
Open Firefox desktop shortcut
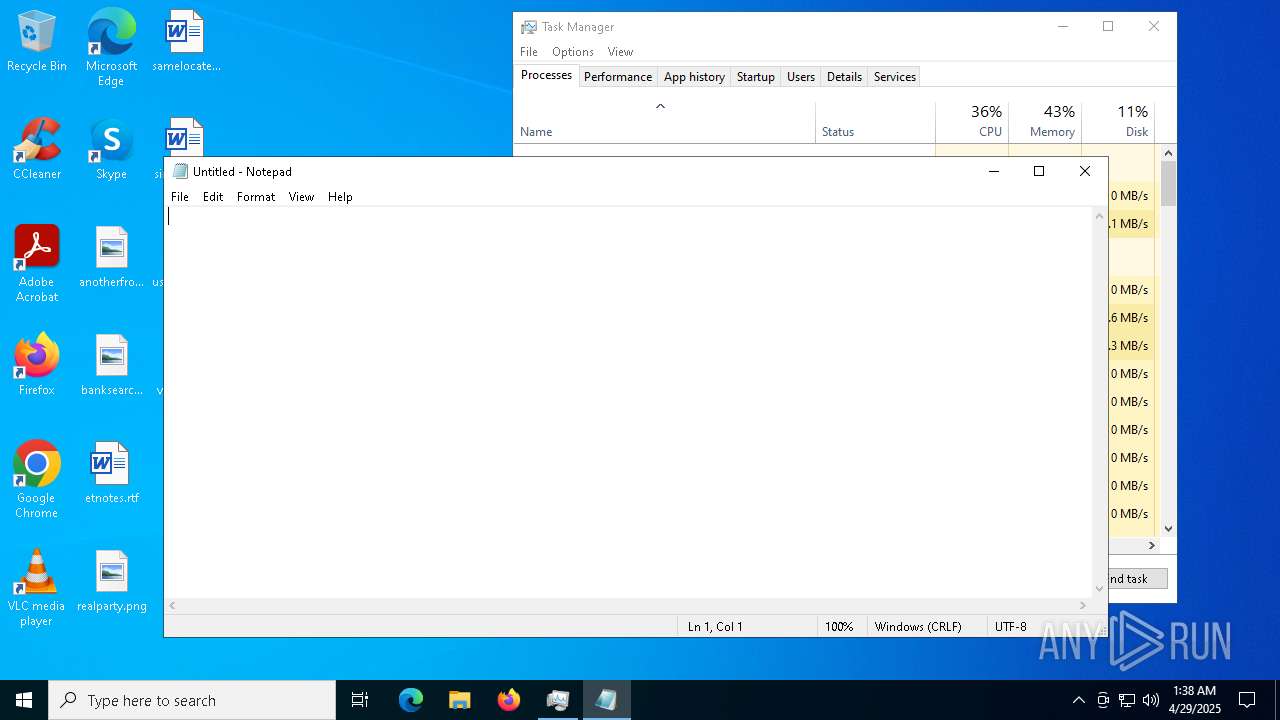pyautogui.click(x=37, y=365)
